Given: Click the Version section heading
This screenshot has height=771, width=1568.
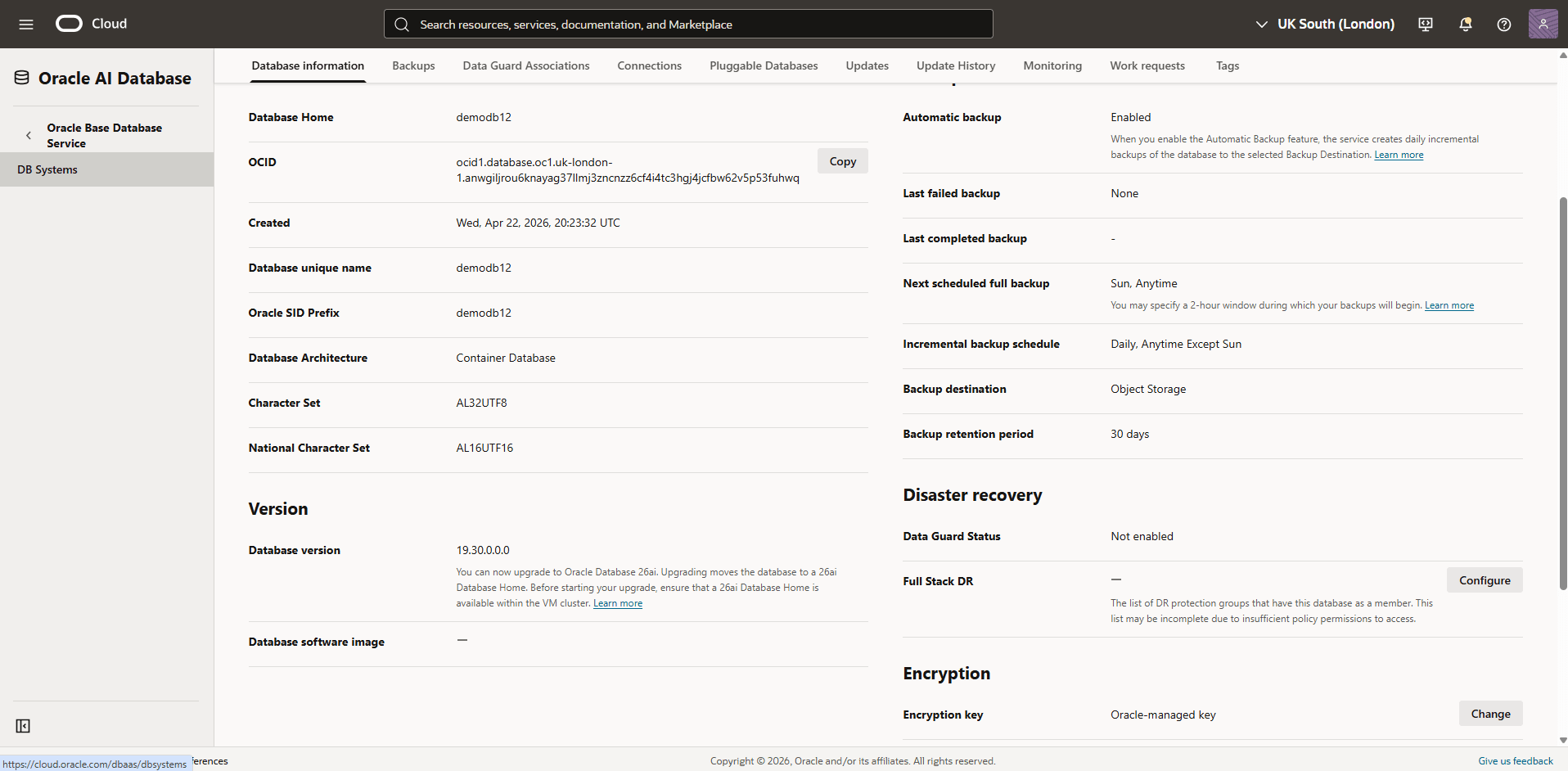Looking at the screenshot, I should point(278,509).
